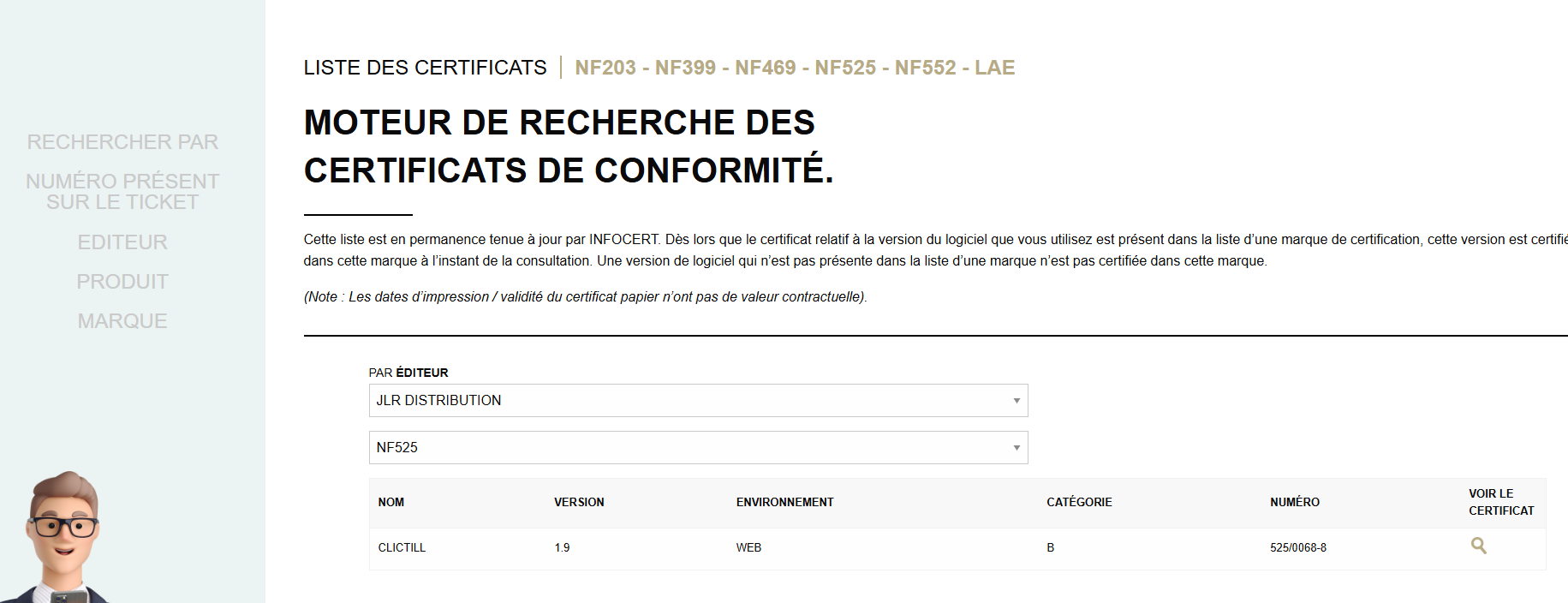
Task: Click the NF203 - NF399 certificates heading link
Action: click(794, 68)
